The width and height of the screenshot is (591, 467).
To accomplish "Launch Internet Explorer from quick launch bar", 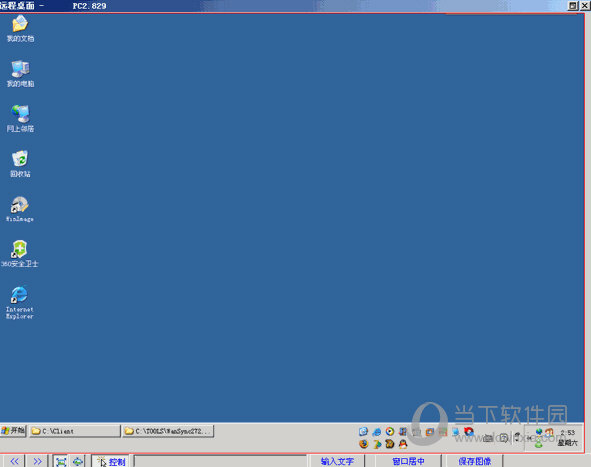I will (377, 432).
